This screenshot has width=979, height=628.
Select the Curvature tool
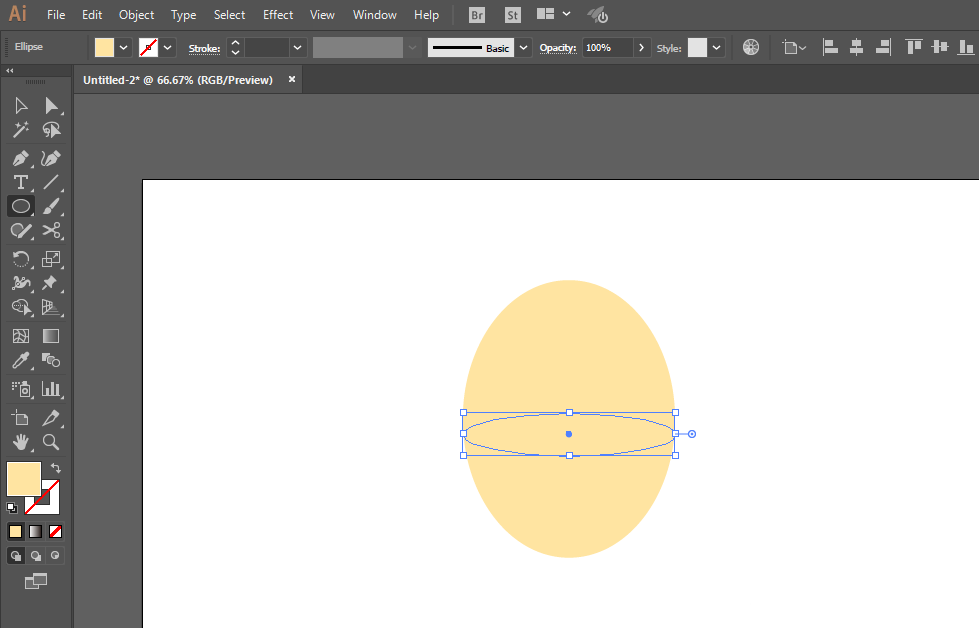(51, 158)
